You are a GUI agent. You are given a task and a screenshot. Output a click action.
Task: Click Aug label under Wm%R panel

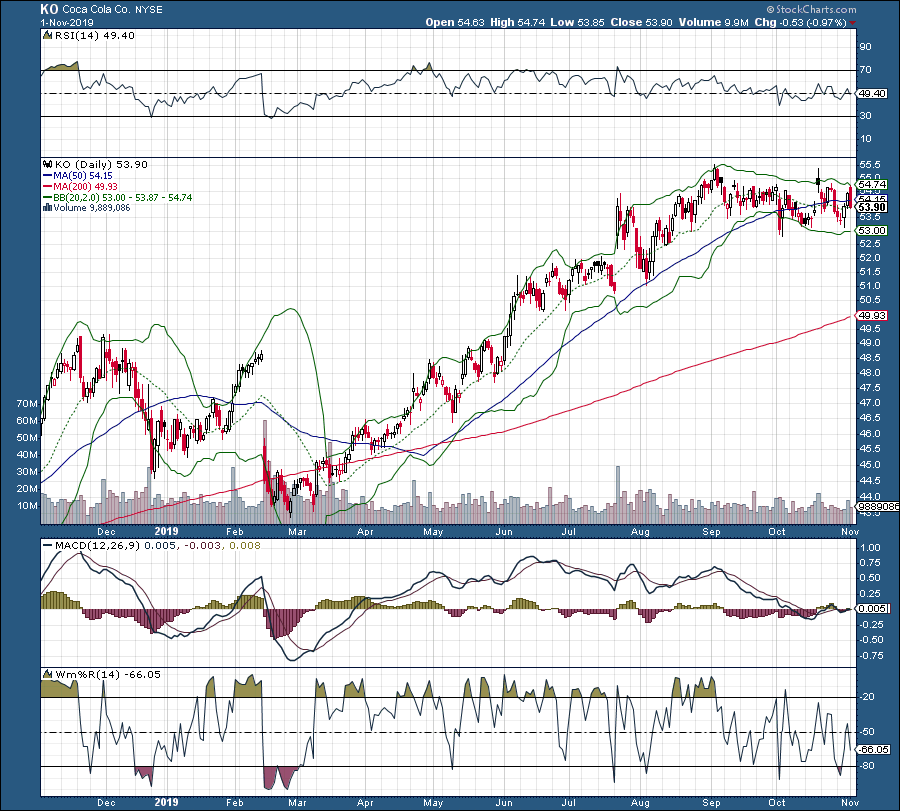point(640,802)
